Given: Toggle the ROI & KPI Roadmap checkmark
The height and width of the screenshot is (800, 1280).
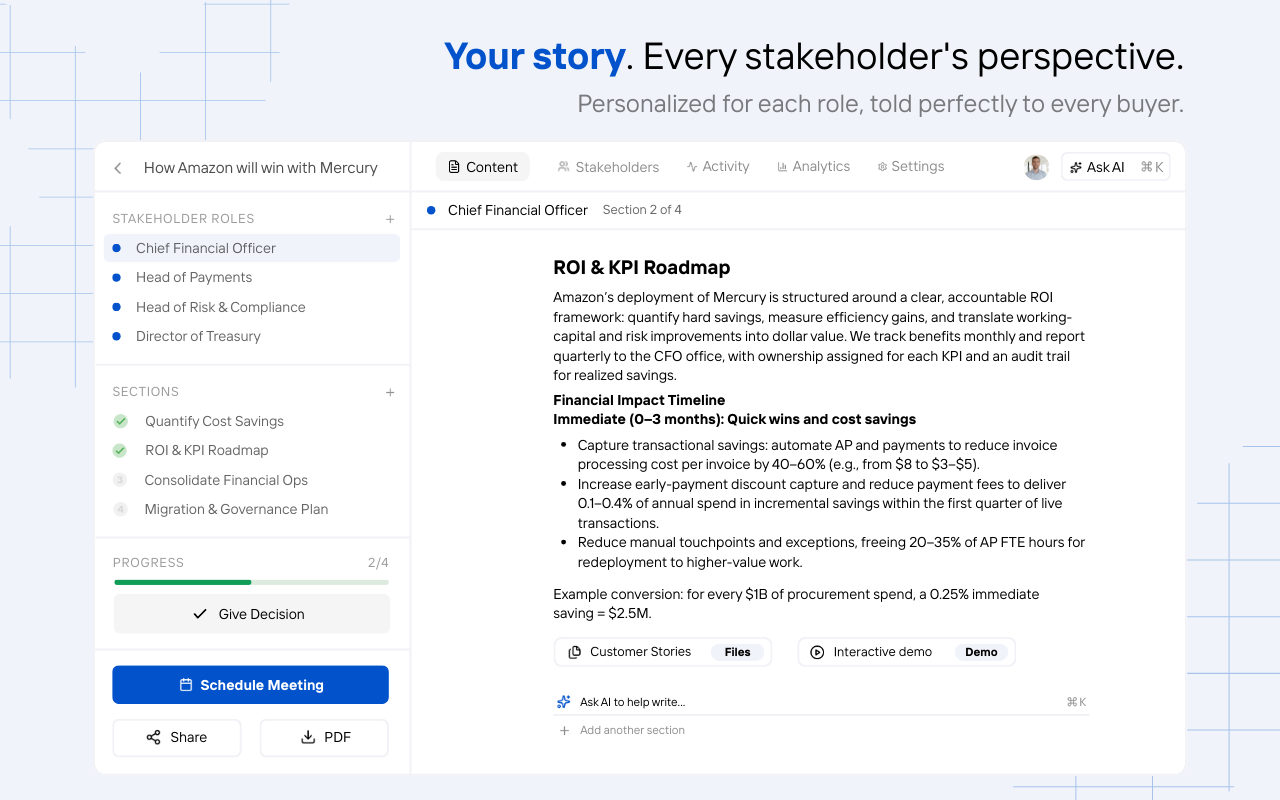Looking at the screenshot, I should 121,450.
